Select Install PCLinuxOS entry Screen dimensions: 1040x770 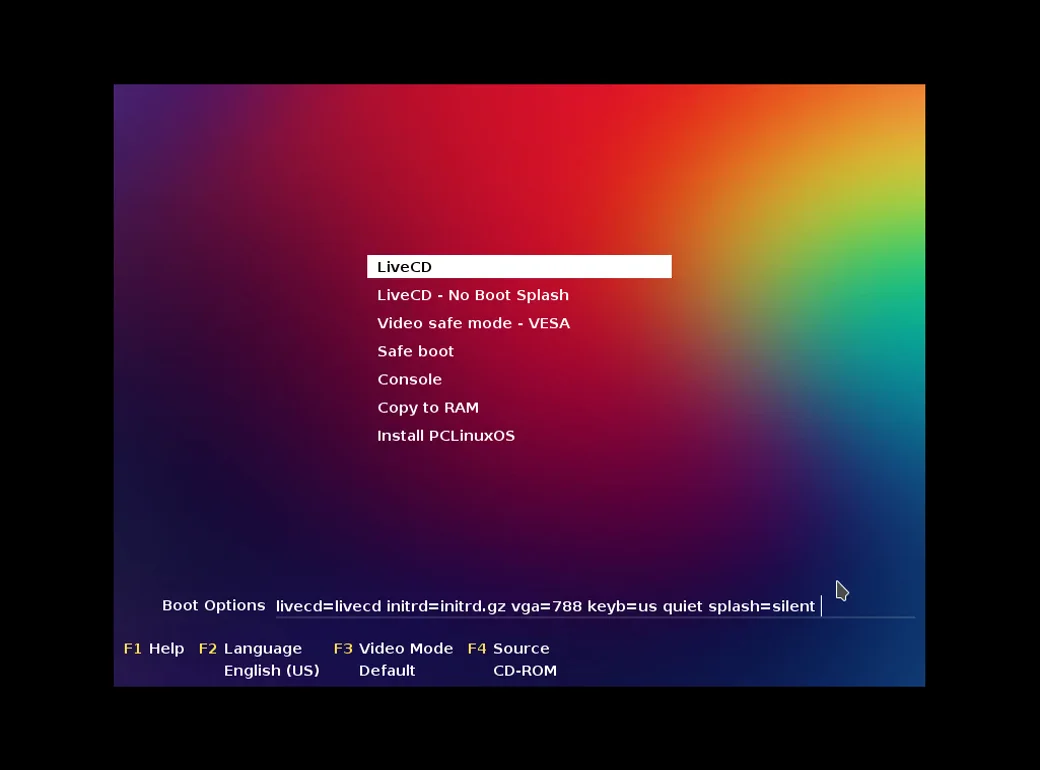coord(446,436)
